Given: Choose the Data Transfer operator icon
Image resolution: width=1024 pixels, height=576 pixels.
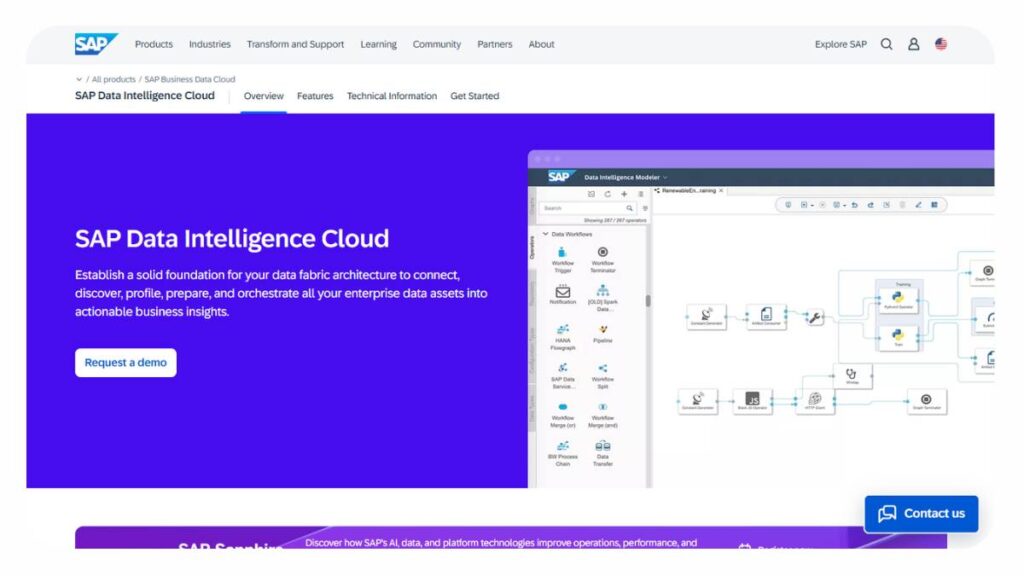Looking at the screenshot, I should coord(602,446).
